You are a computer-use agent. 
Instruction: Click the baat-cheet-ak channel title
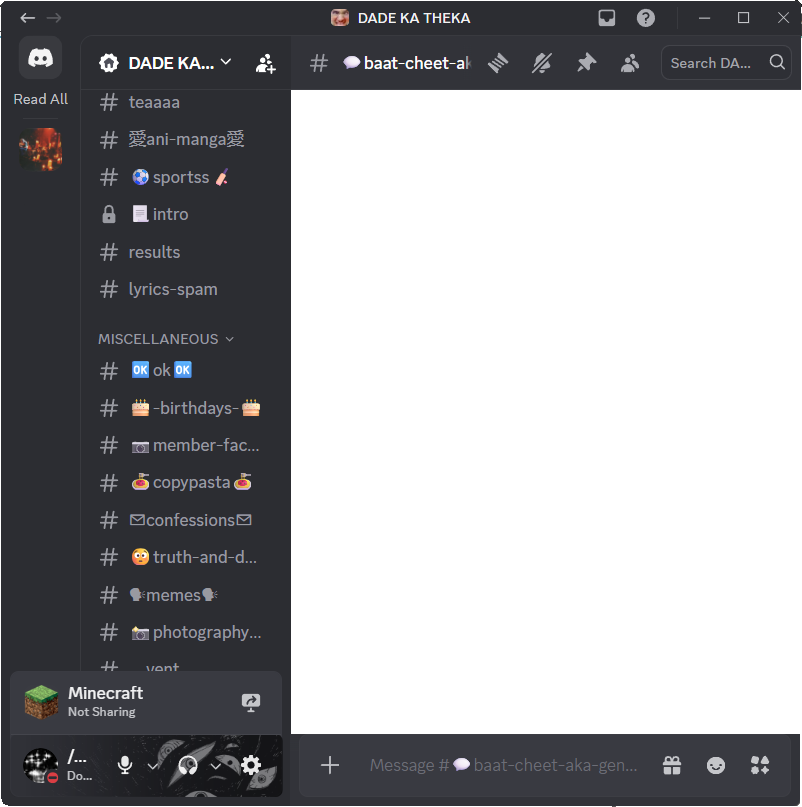tap(407, 63)
